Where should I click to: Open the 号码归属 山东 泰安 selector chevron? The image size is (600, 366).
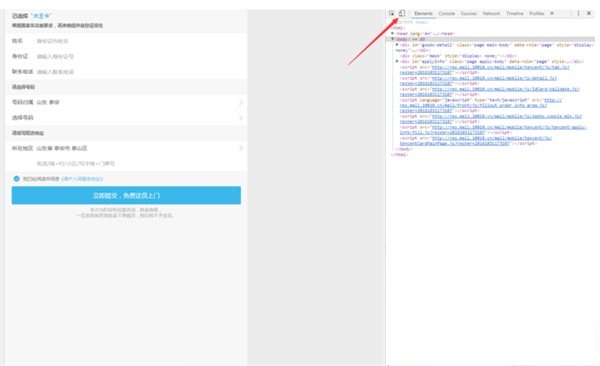[241, 102]
